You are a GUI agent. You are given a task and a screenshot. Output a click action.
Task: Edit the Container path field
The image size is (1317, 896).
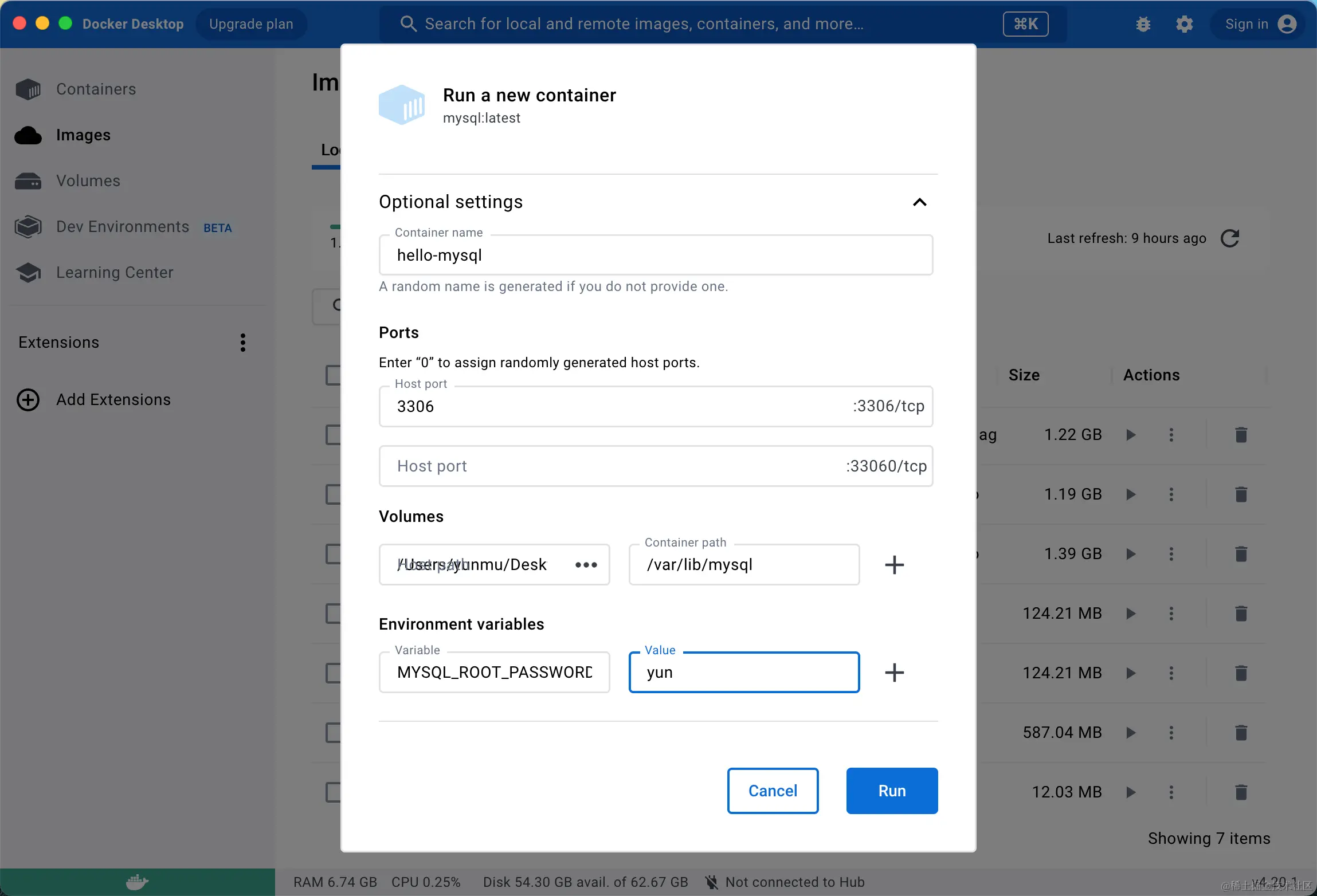click(744, 565)
